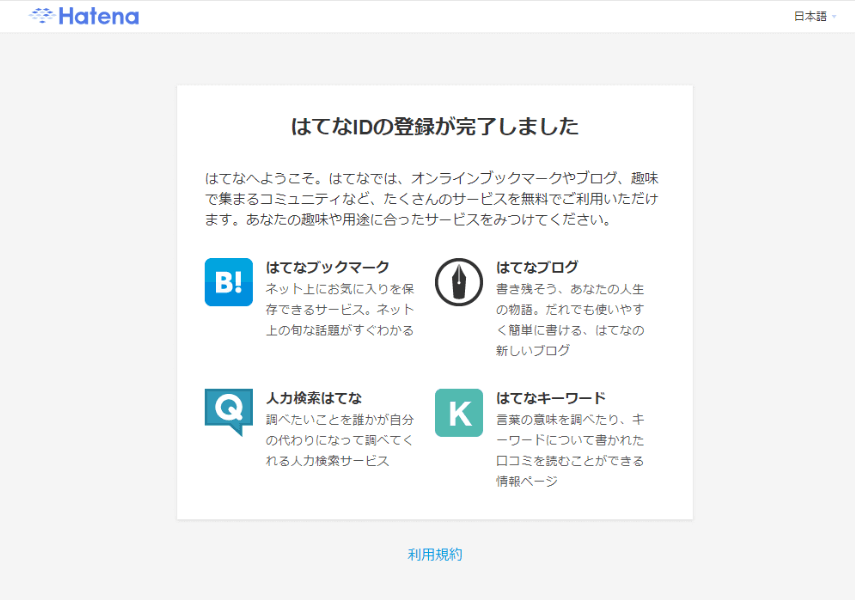Select the 人力検索はてな Q icon
The height and width of the screenshot is (600, 855).
tap(228, 412)
